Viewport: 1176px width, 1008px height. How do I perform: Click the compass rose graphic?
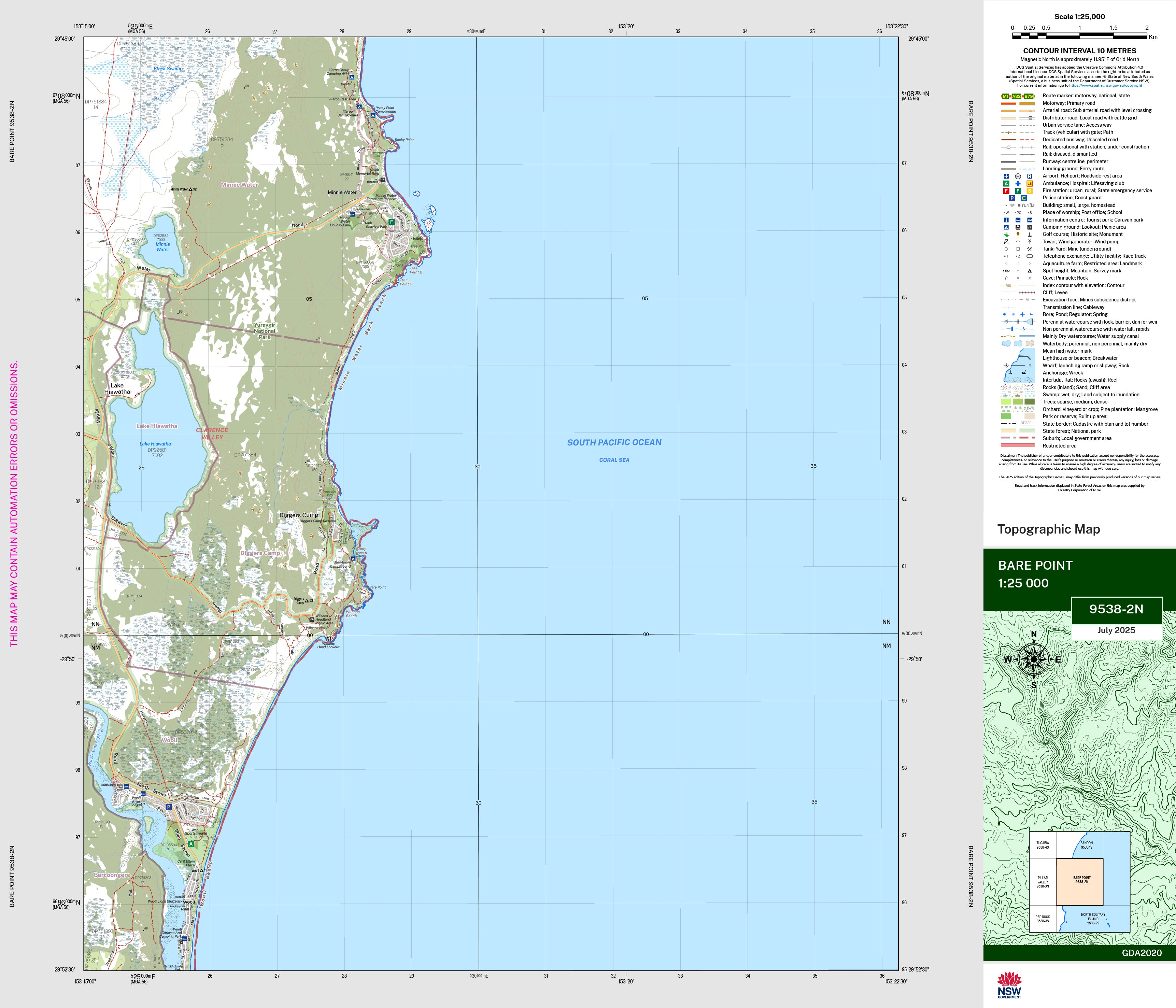pos(1034,659)
